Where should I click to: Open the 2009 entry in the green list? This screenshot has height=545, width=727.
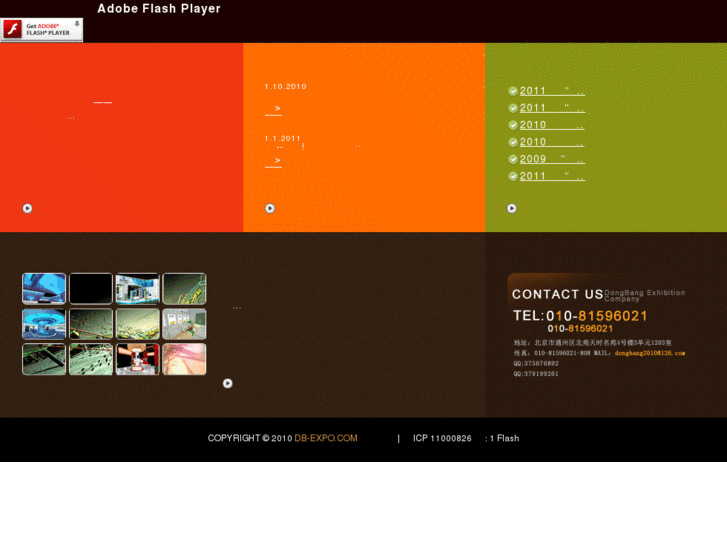pyautogui.click(x=552, y=159)
